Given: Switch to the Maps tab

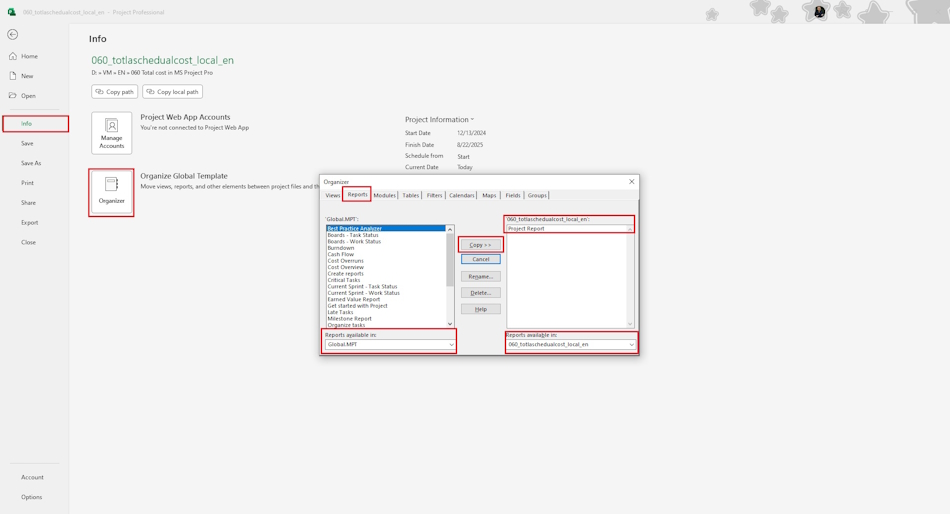Looking at the screenshot, I should tap(489, 195).
